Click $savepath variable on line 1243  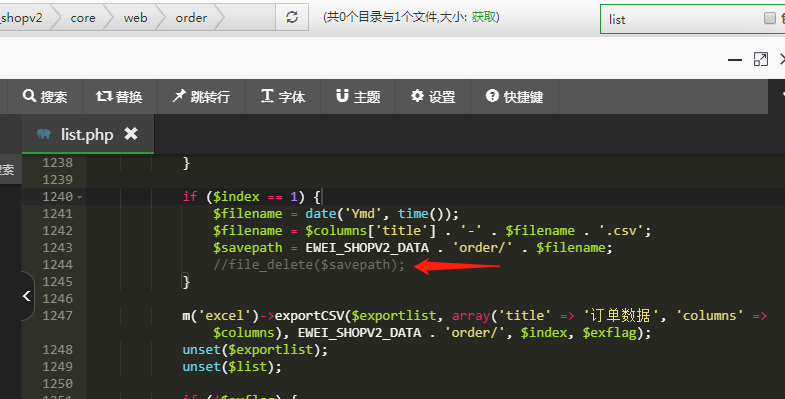(248, 247)
